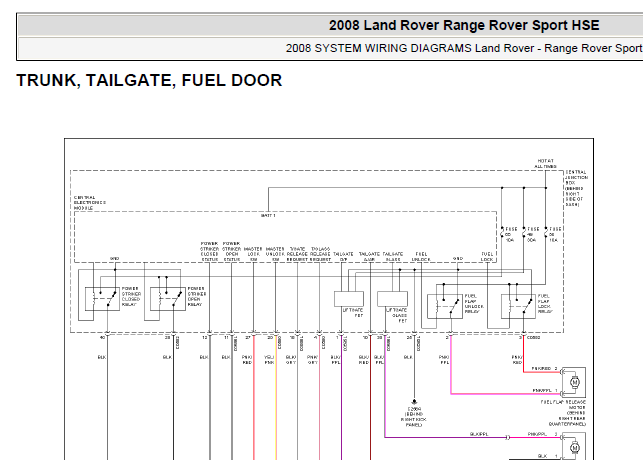
Task: Click the "YEL/PNK" wire color label
Action: (269, 360)
